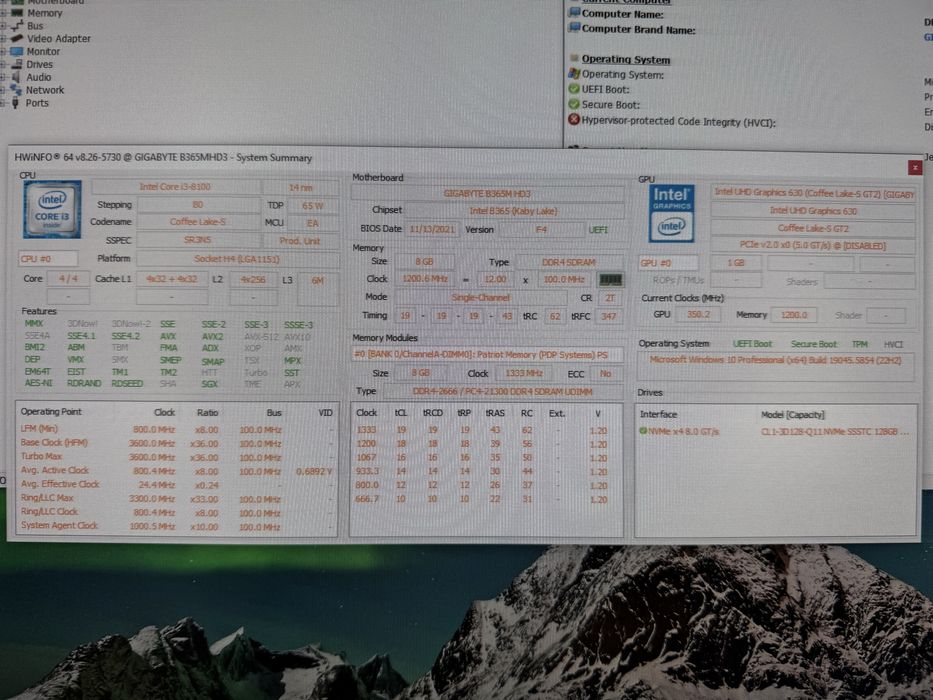933x700 pixels.
Task: Click the Secure Boot indicator in HWiNFO
Action: tap(813, 344)
